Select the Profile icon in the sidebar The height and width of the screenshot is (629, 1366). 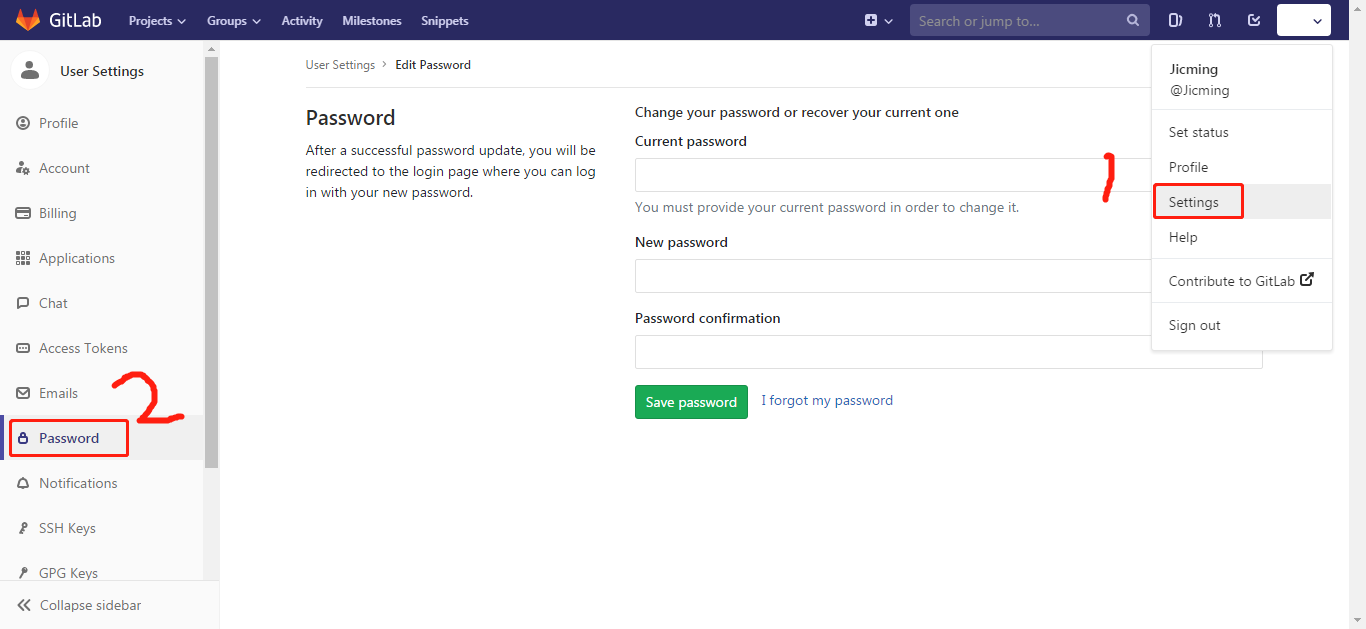click(x=24, y=122)
